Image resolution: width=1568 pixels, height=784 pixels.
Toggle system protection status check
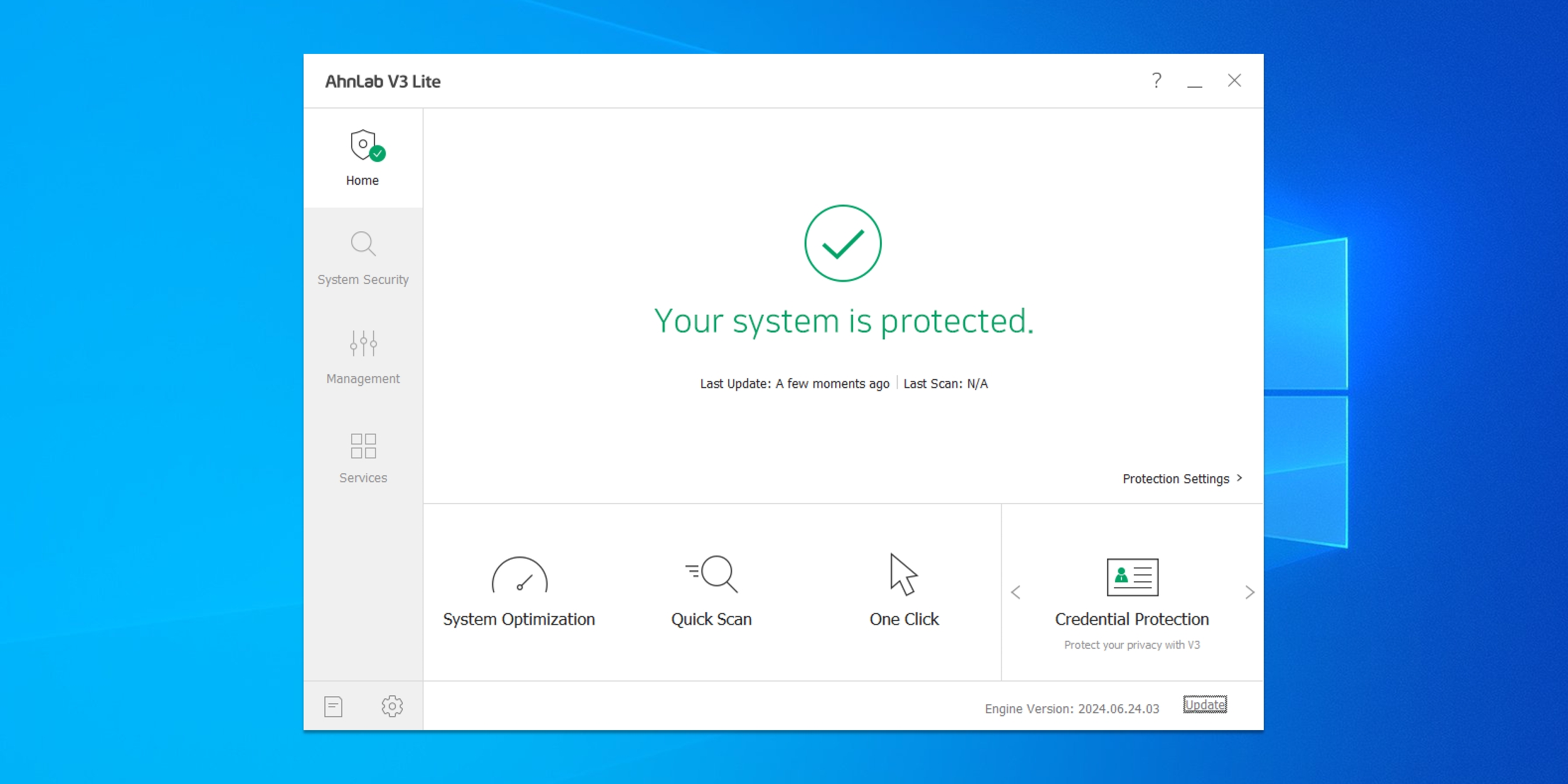(x=843, y=243)
